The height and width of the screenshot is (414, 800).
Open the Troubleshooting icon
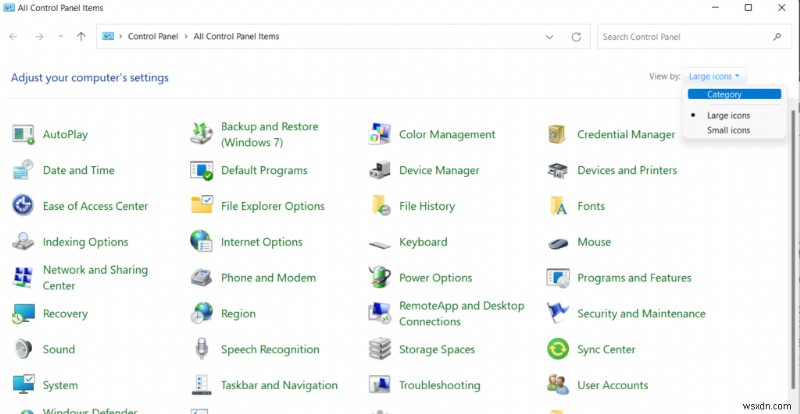[380, 385]
